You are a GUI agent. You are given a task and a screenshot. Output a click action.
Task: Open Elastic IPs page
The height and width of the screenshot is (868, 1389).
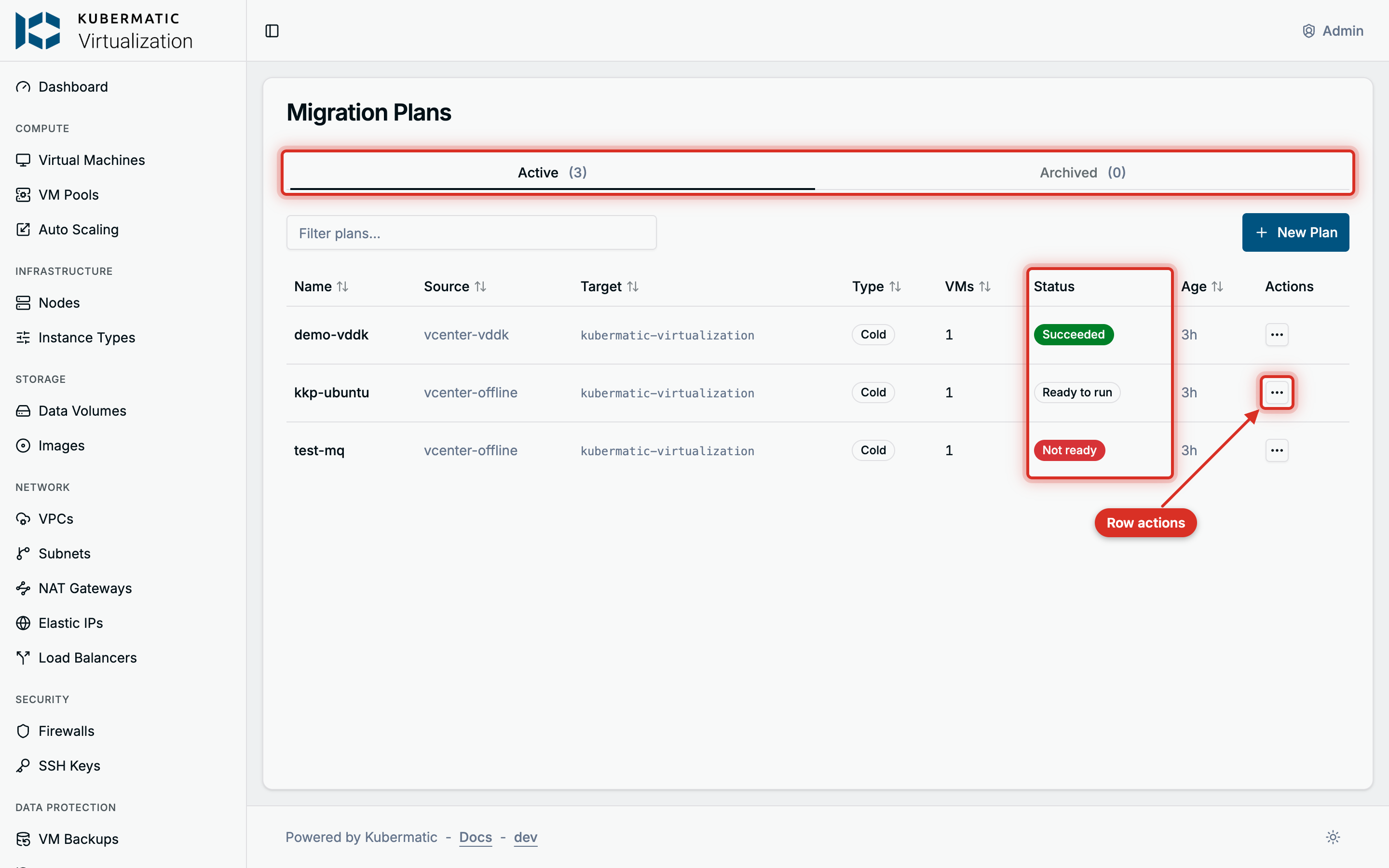click(60, 623)
